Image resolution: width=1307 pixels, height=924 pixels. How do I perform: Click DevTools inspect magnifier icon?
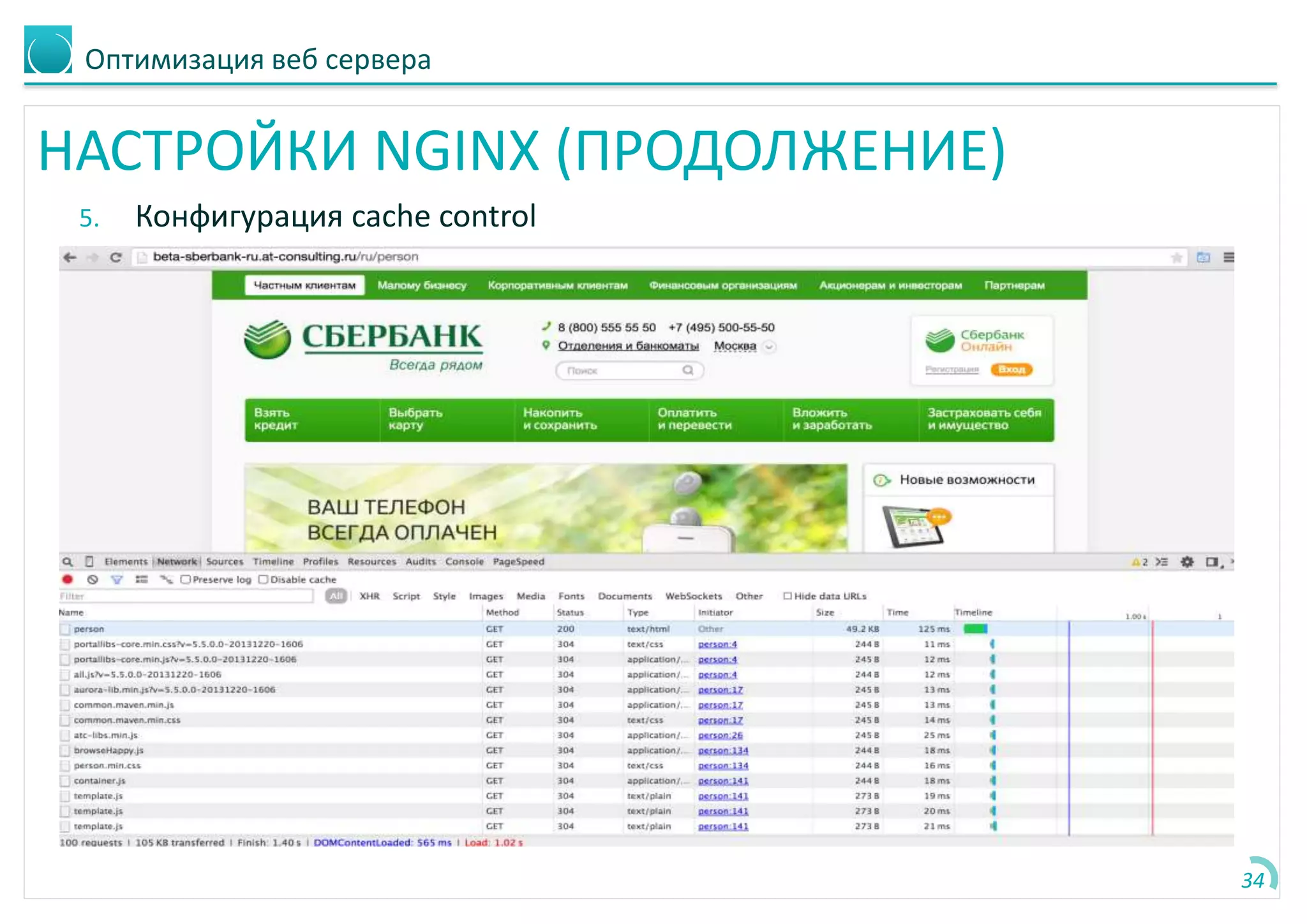(68, 562)
